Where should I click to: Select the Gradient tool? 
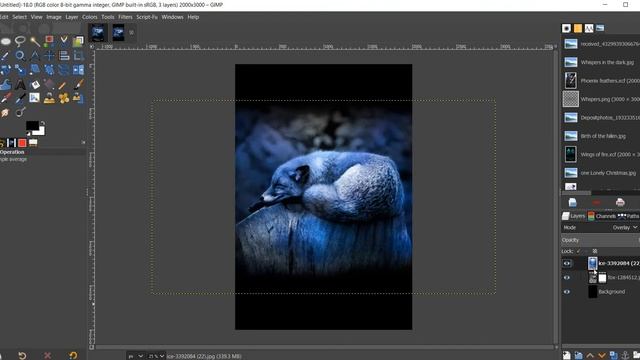[49, 84]
